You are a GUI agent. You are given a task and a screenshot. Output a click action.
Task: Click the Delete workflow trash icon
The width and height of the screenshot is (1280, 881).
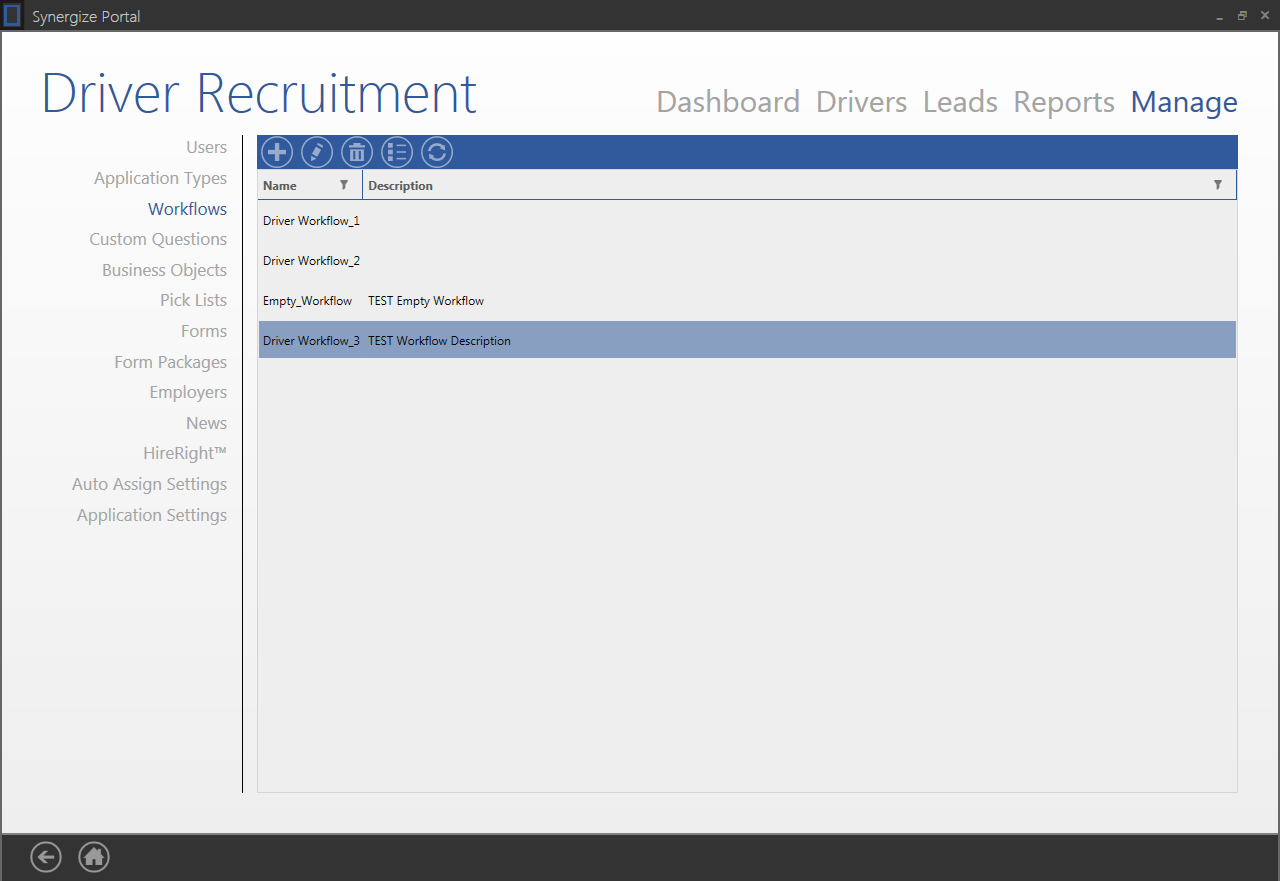(357, 152)
